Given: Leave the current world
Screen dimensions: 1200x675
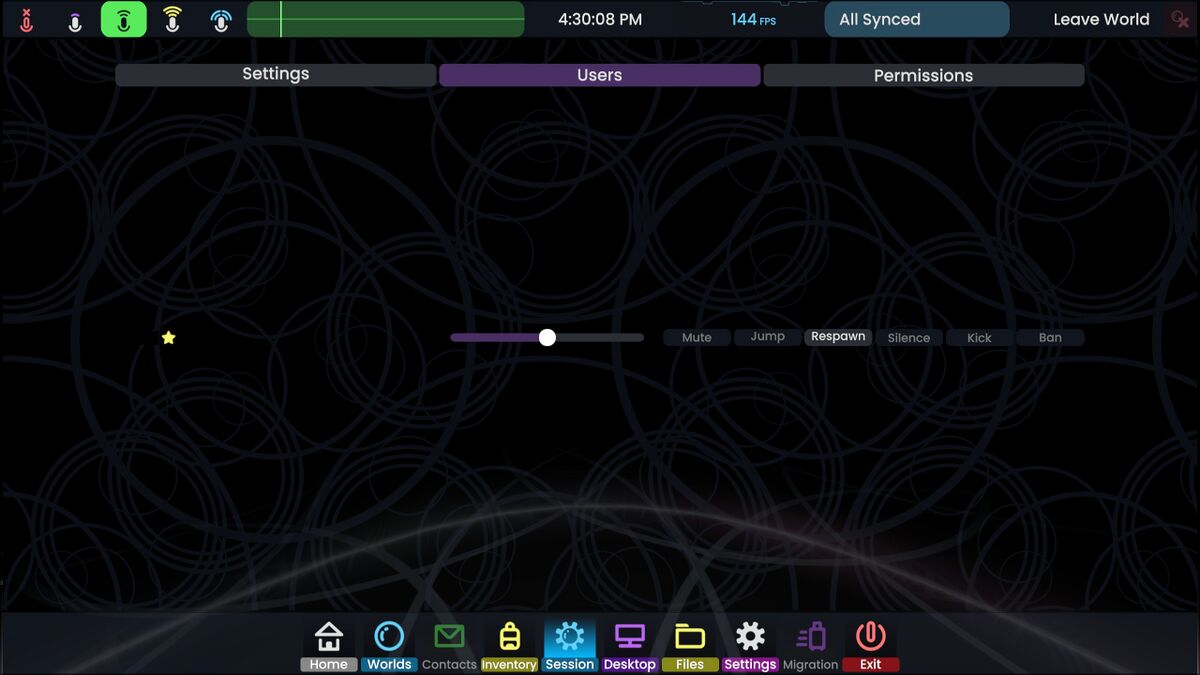Looking at the screenshot, I should coord(1101,19).
